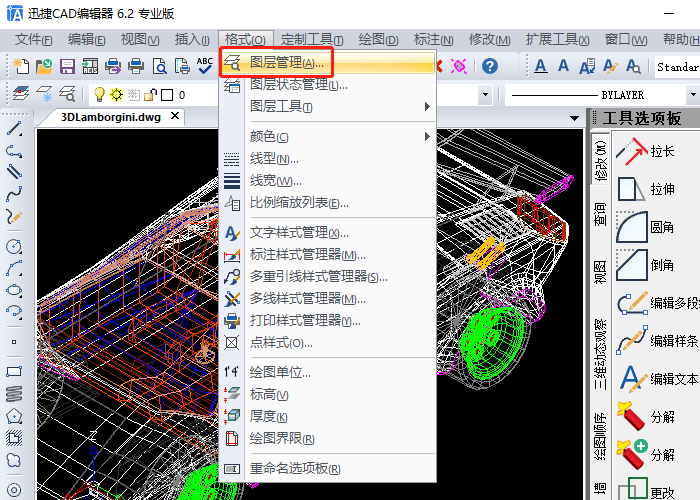Click the underlined A text icon
This screenshot has width=700, height=500.
(541, 67)
